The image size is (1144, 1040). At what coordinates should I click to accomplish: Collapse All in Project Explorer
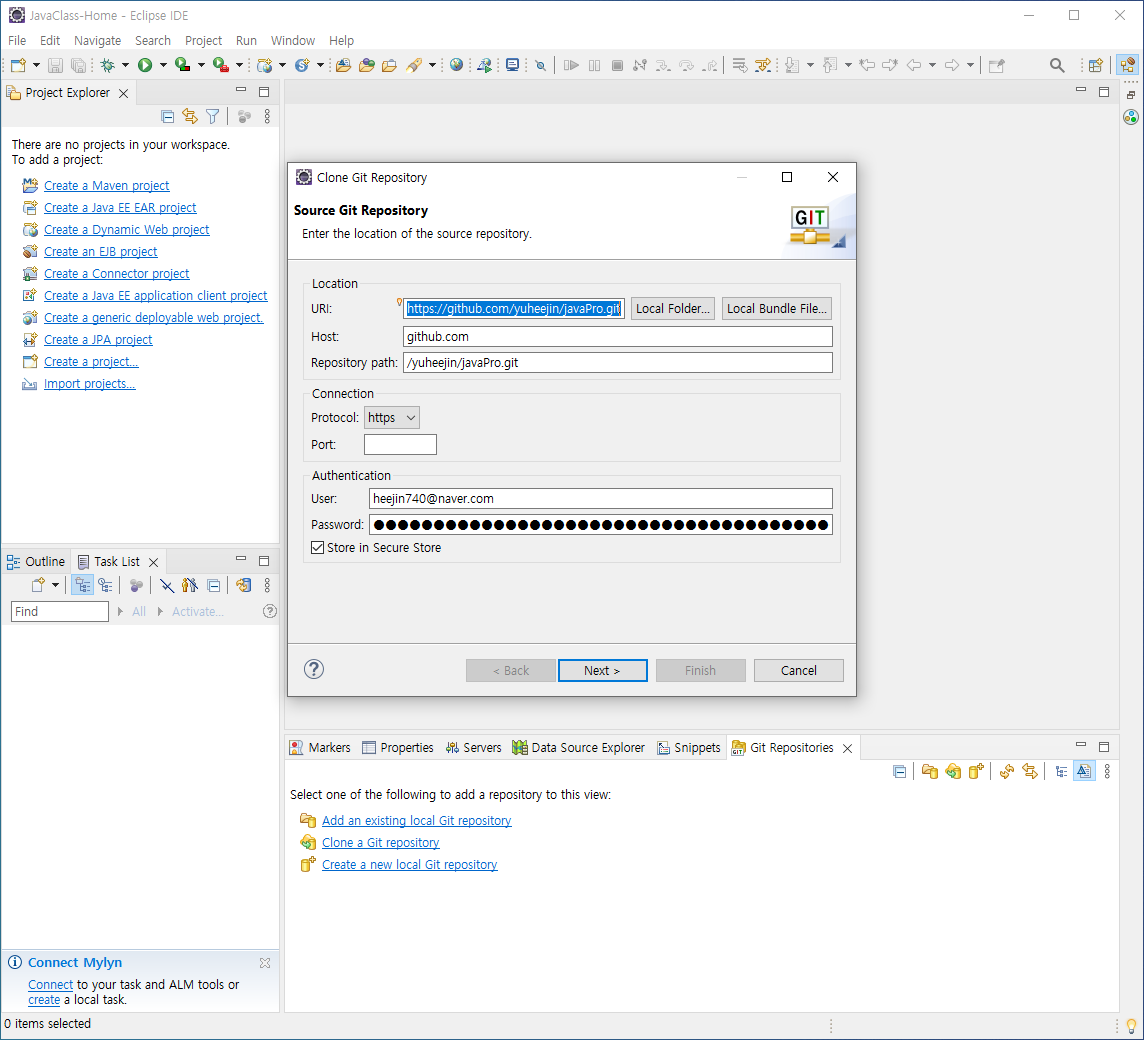pyautogui.click(x=167, y=116)
